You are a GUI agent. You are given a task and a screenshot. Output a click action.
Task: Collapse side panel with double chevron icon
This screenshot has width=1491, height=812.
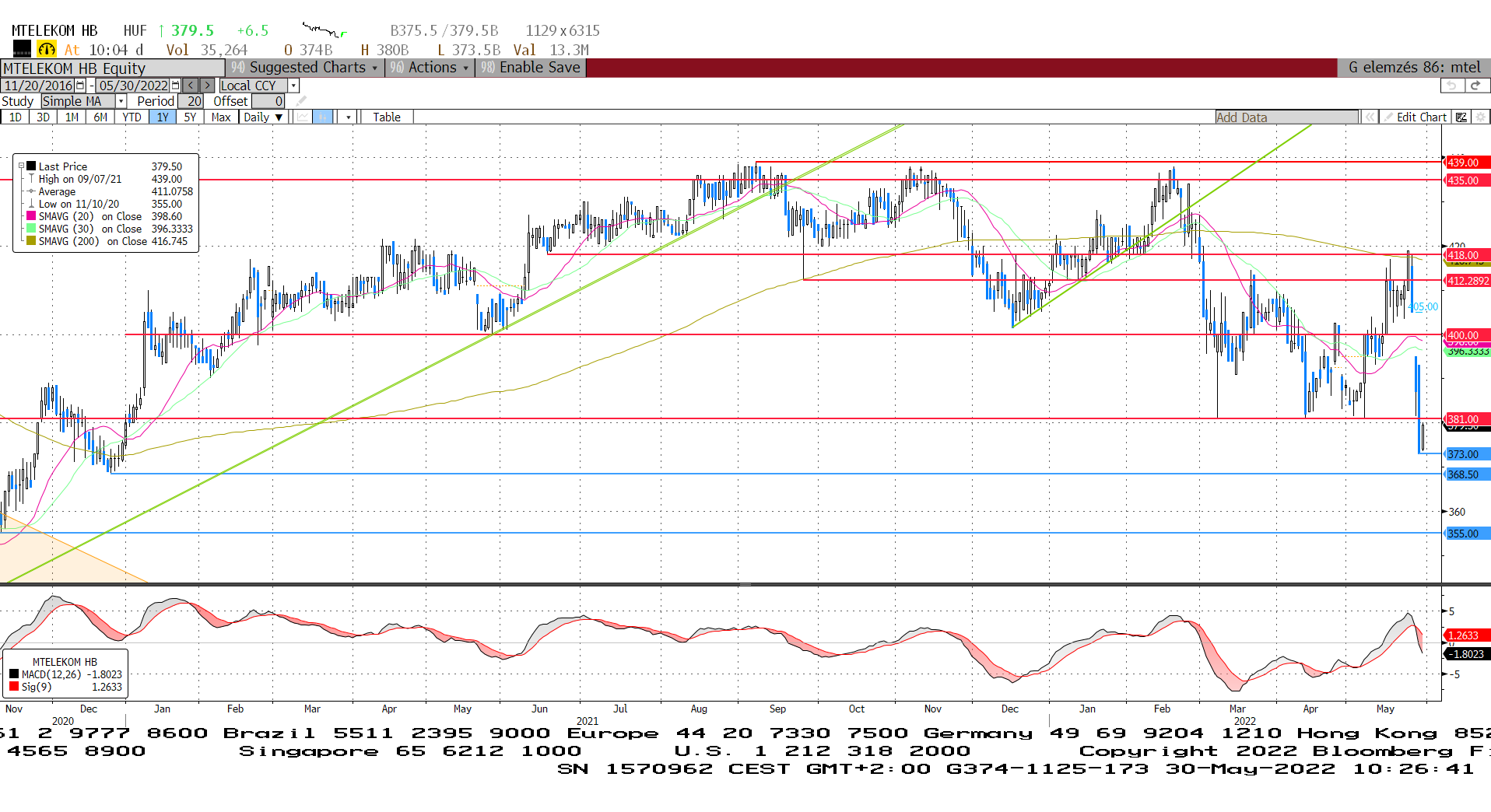(x=1370, y=117)
